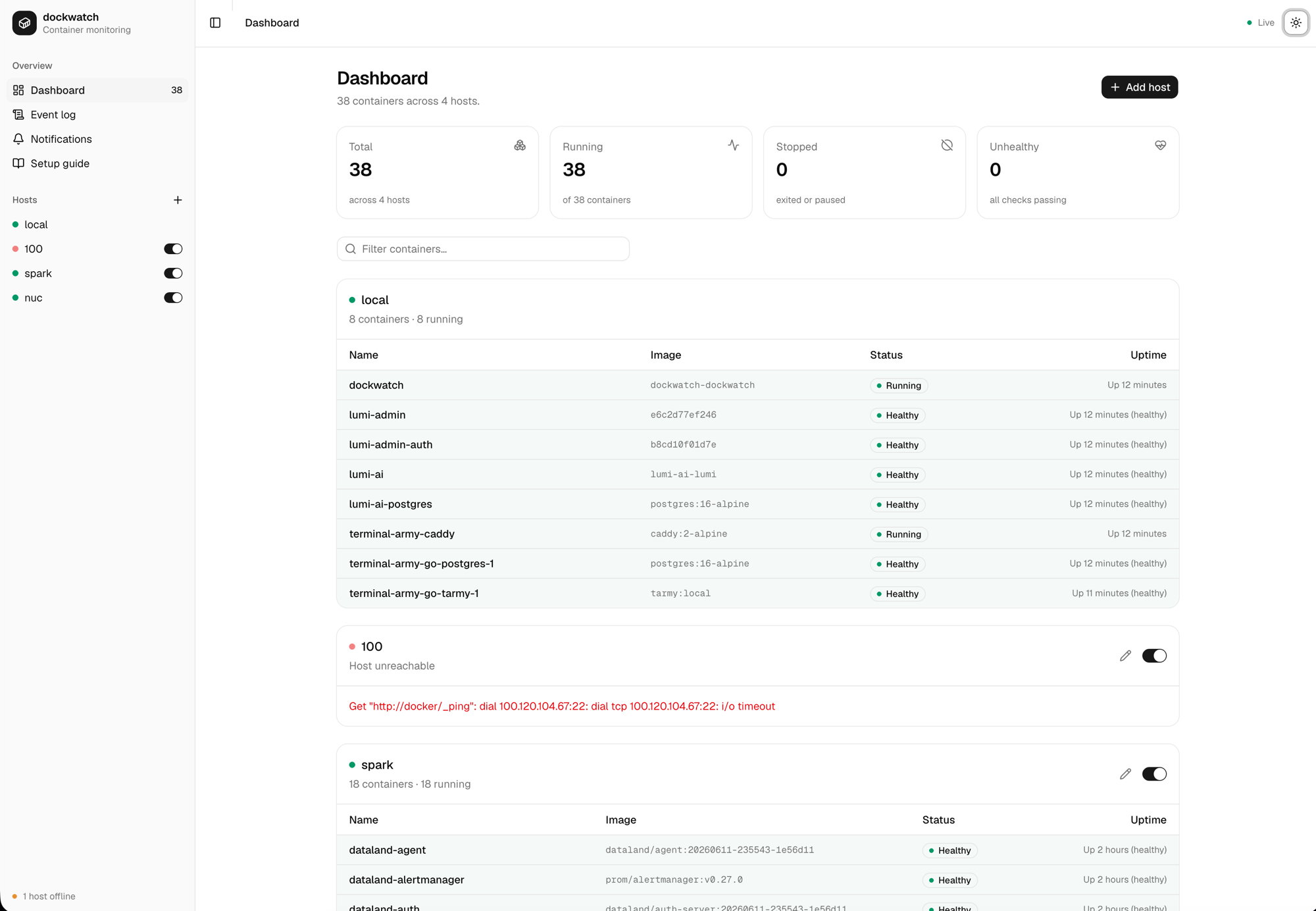Click the 1 host offline status
This screenshot has height=911, width=1316.
pos(43,896)
